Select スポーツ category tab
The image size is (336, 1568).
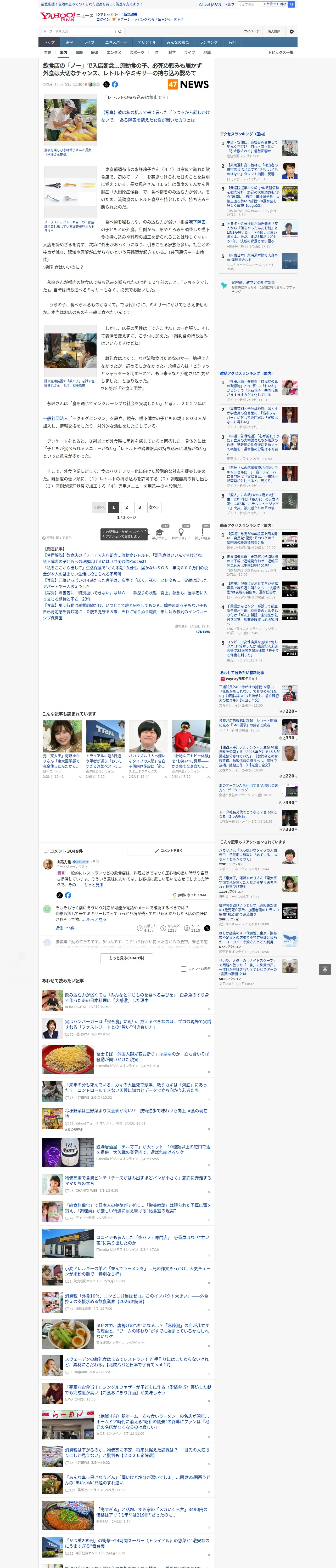pyautogui.click(x=137, y=52)
